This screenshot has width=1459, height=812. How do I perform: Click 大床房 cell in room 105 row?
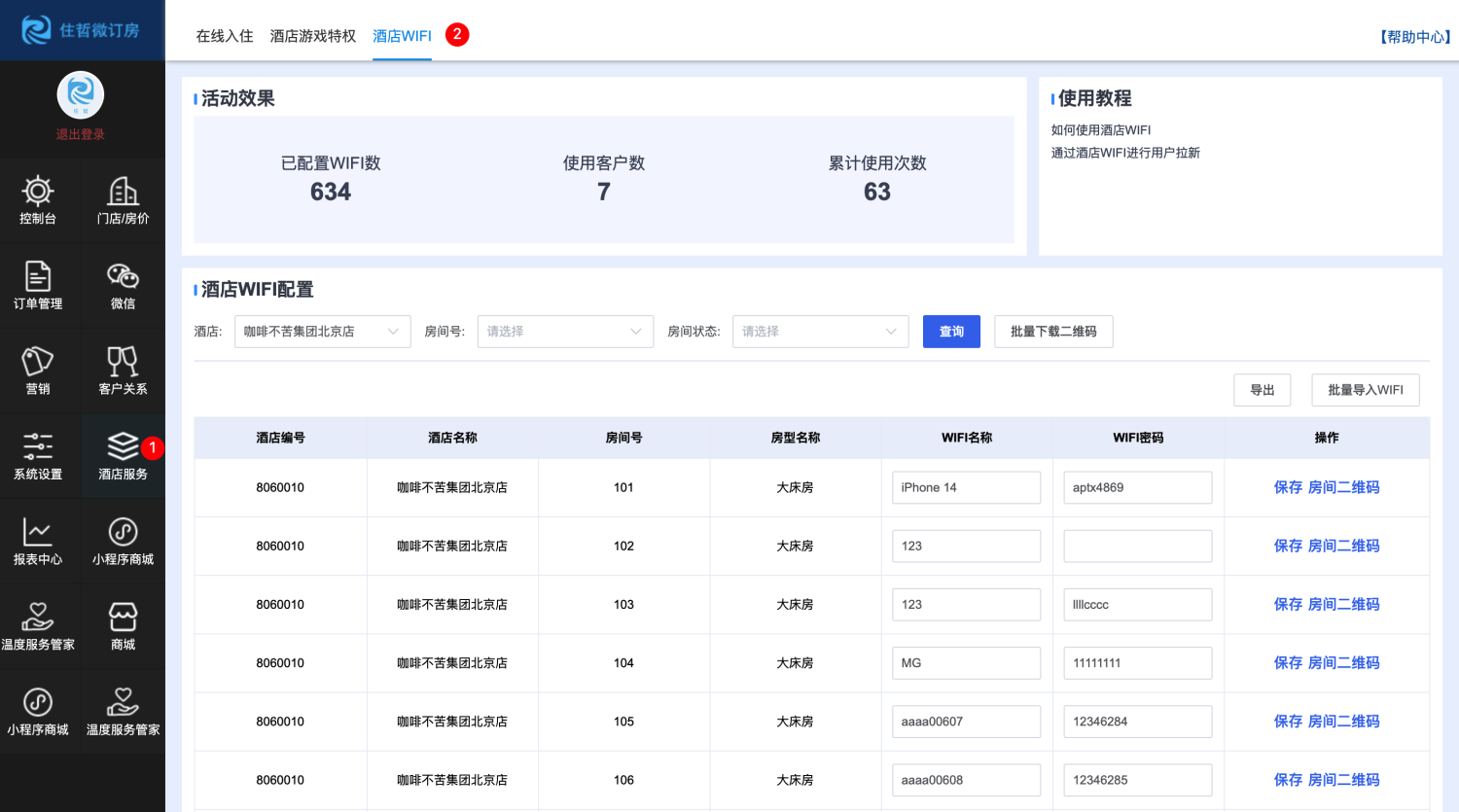[x=795, y=721]
